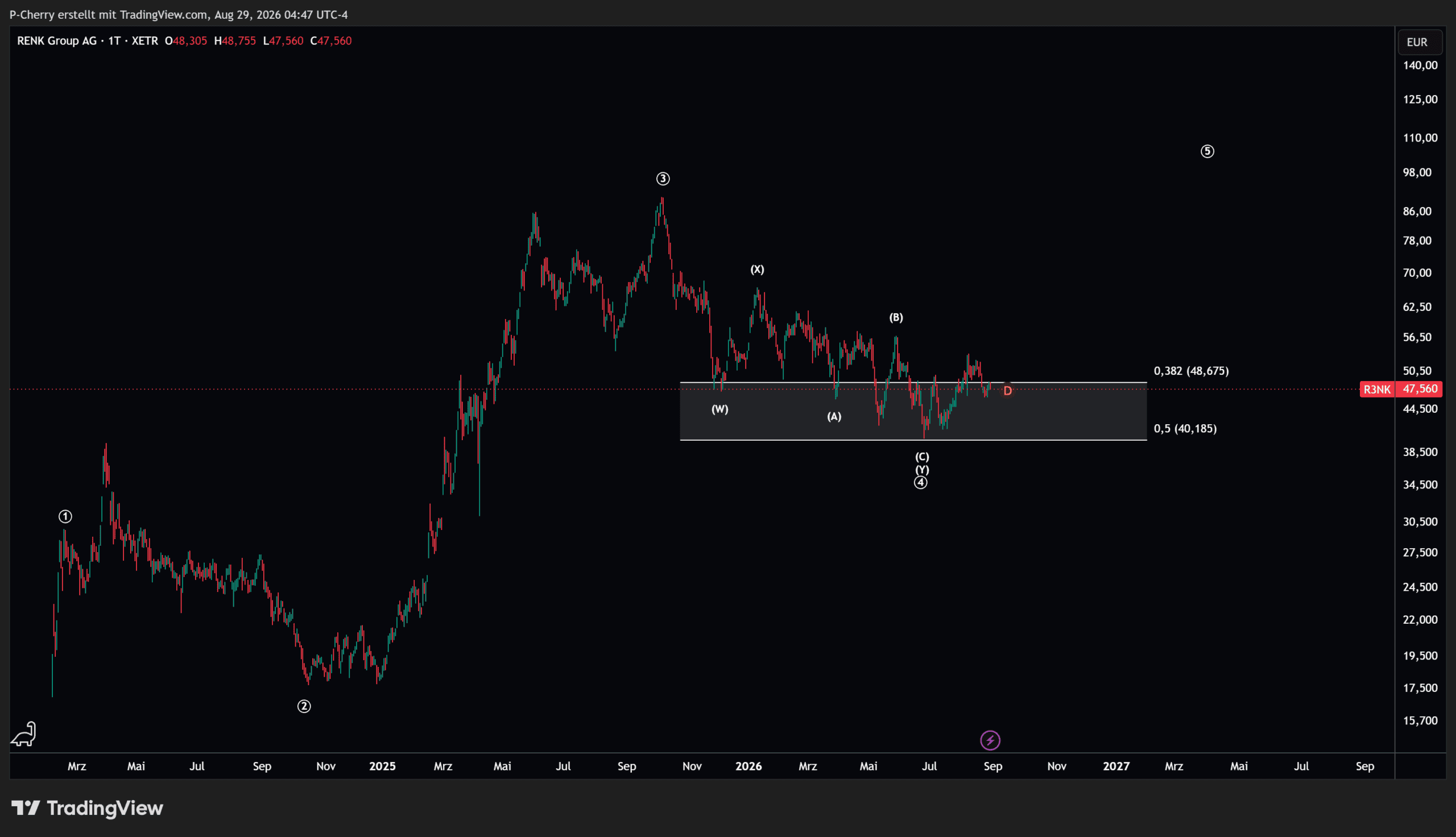
Task: Select the gray Fibonacci retracement zone
Action: tap(913, 412)
